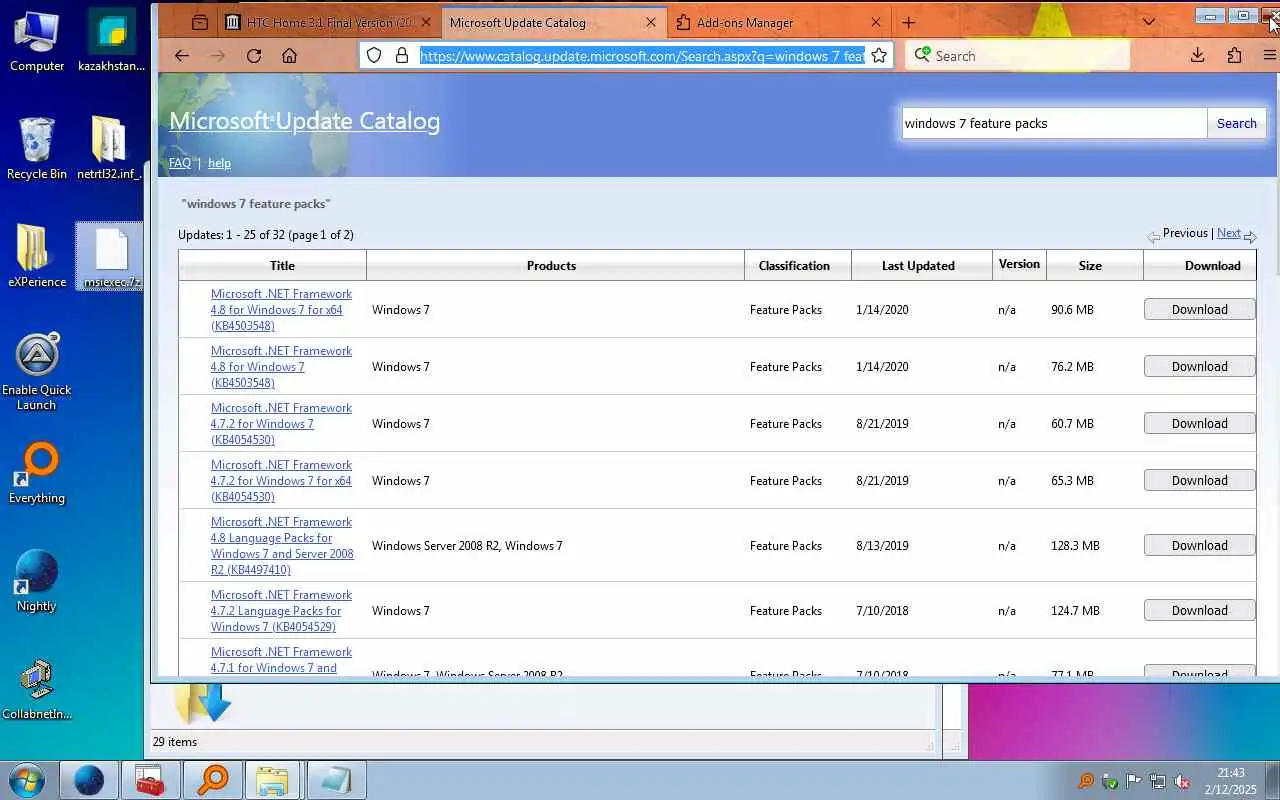Close the HTC Home 3.1 tab
Screen dimensions: 1280x800
tap(427, 22)
